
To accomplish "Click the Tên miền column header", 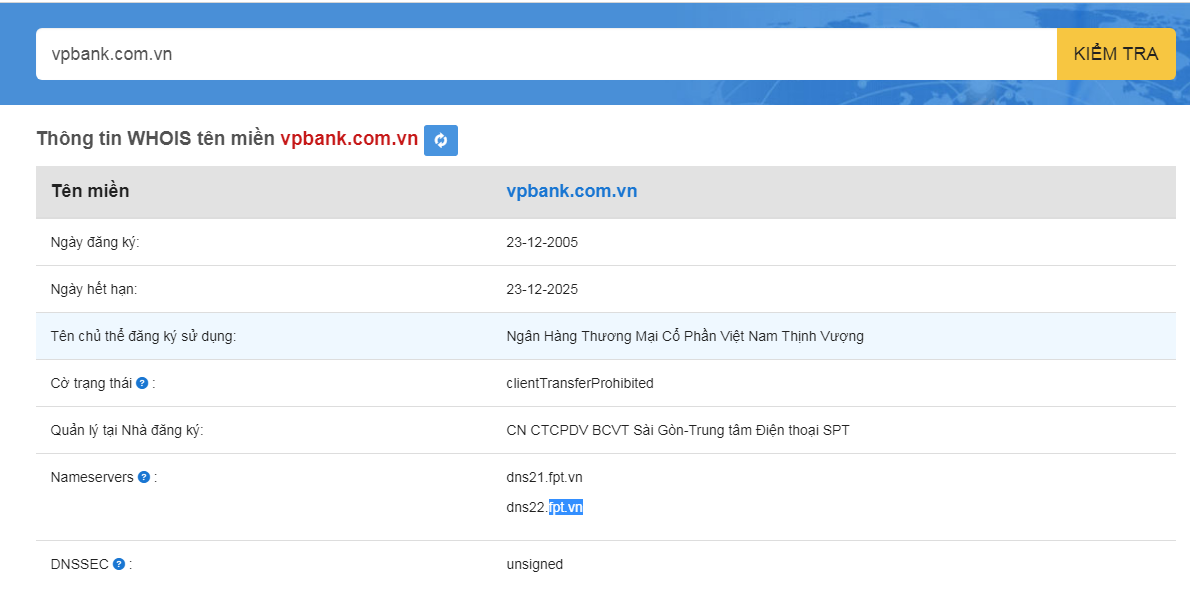I will pos(90,191).
